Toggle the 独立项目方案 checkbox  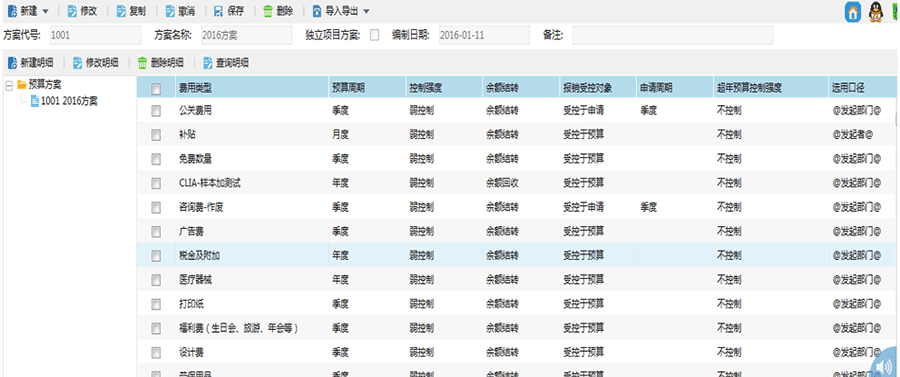click(374, 36)
